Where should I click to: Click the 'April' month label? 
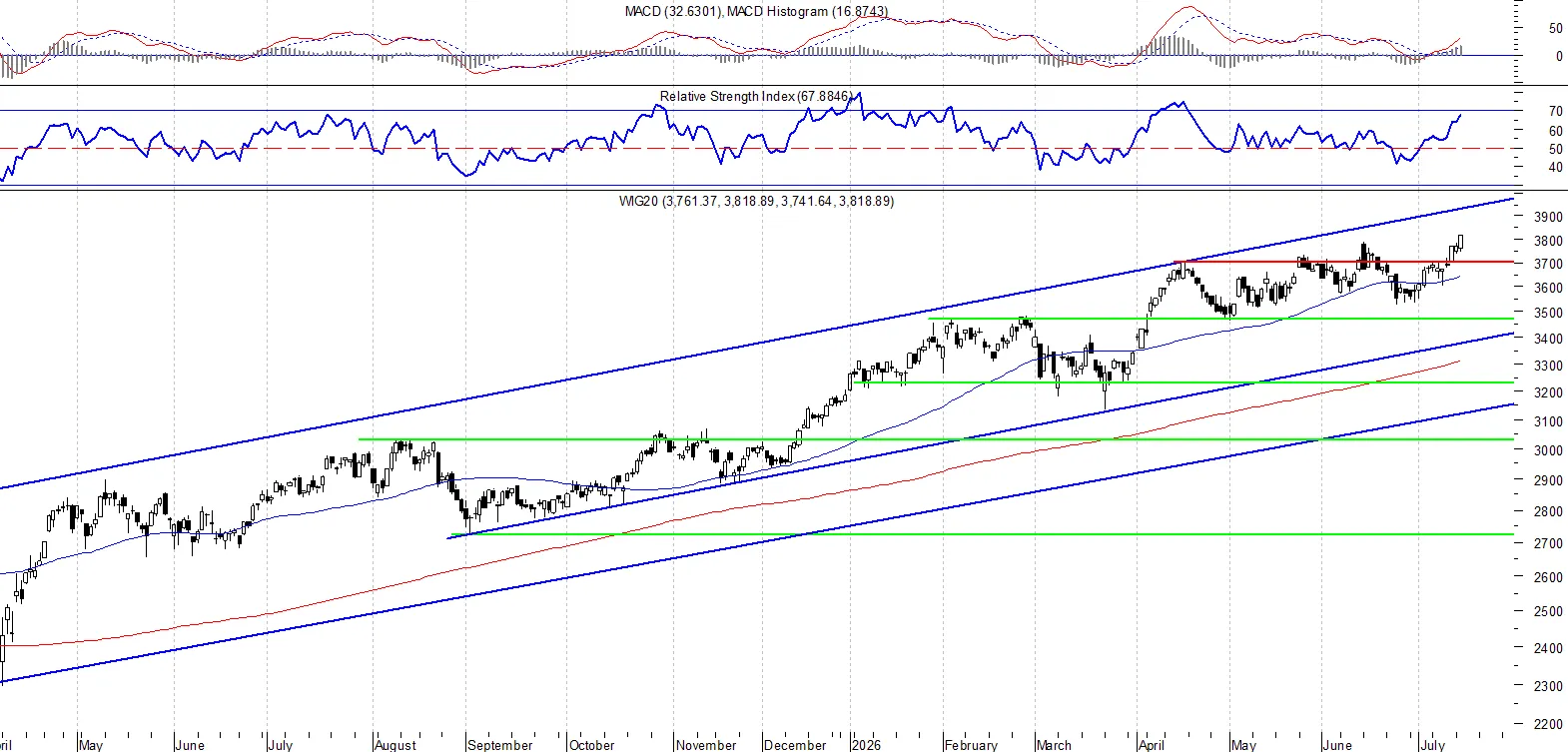pyautogui.click(x=1152, y=745)
